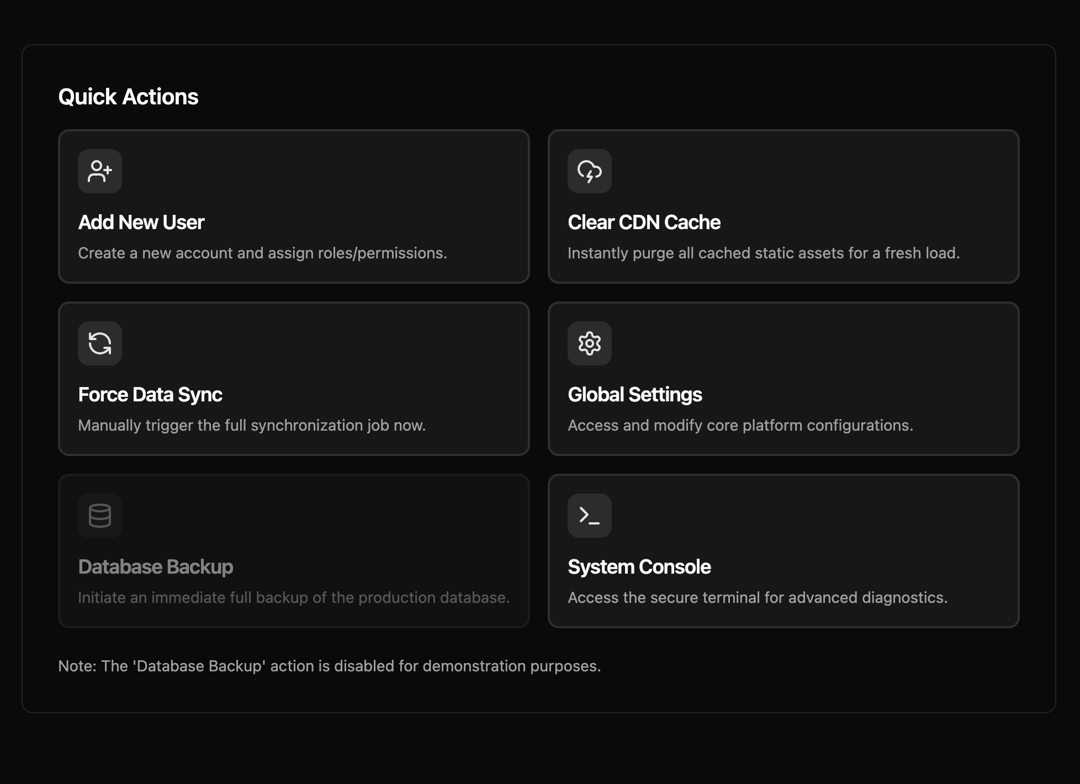The image size is (1080, 784).
Task: Click the Quick Actions heading
Action: click(x=128, y=97)
